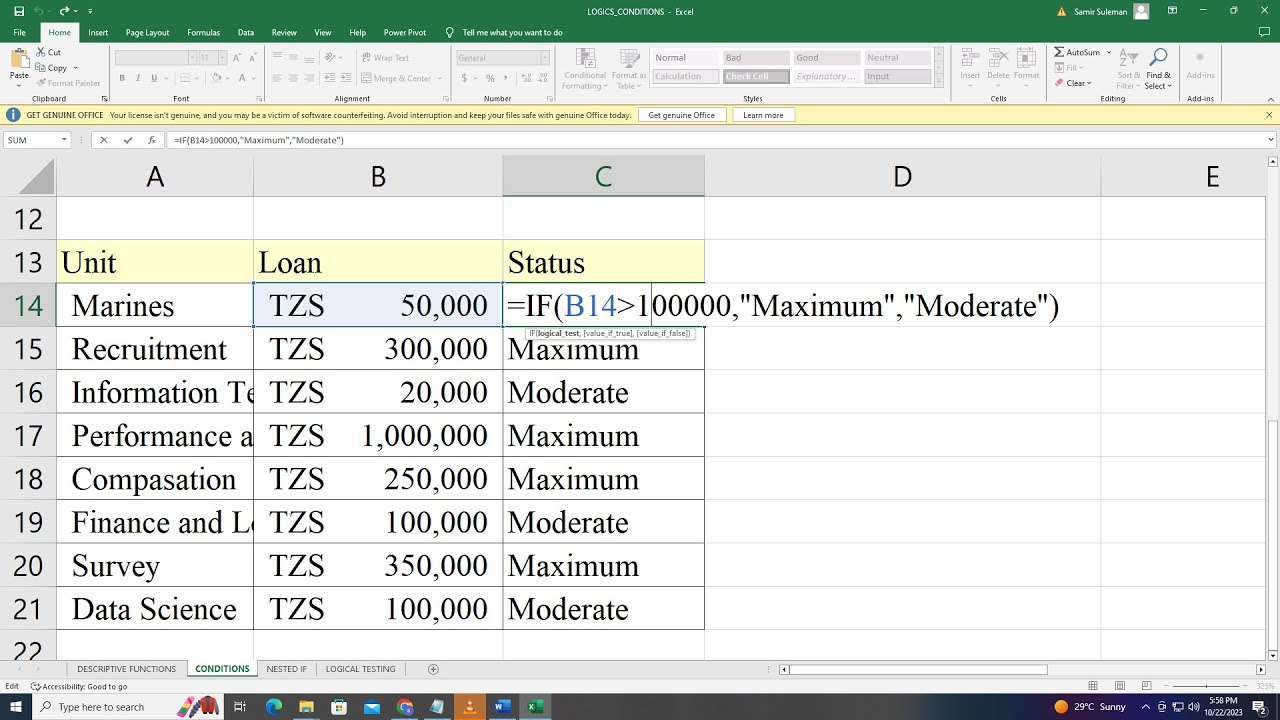
Task: Add a new sheet with plus icon
Action: point(433,669)
